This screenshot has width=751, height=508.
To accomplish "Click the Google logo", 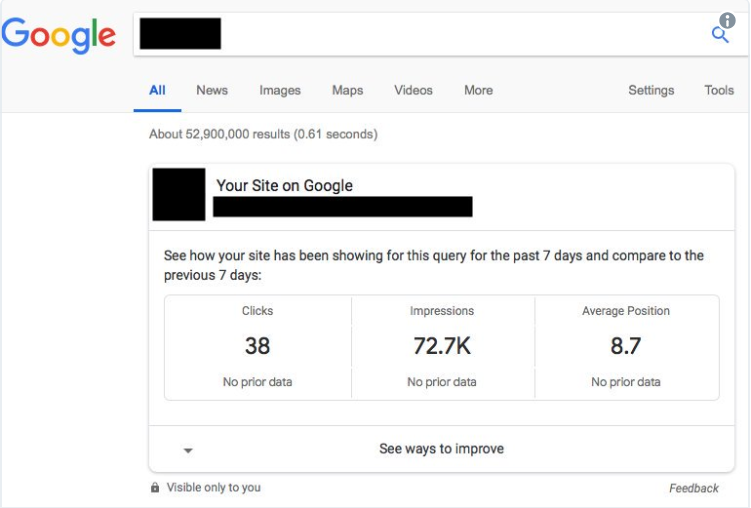I will [59, 35].
